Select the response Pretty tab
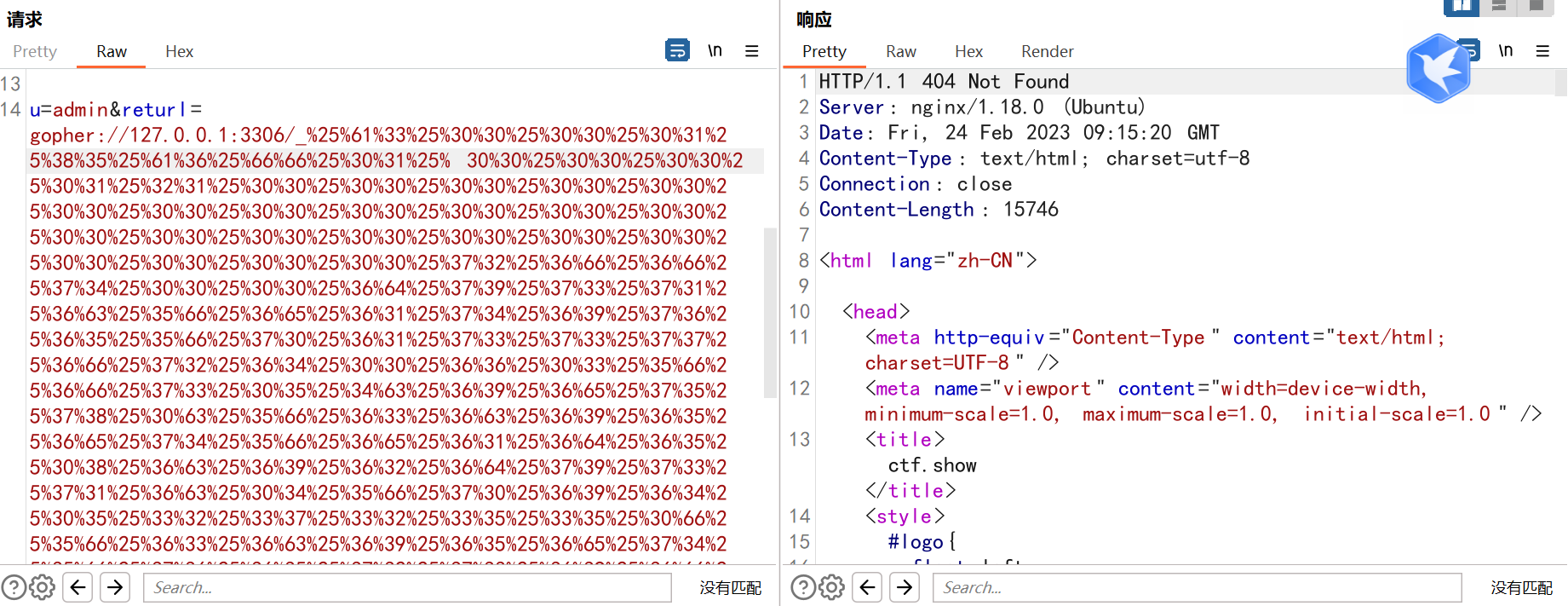Screen dimensions: 1568x606 [x=824, y=51]
